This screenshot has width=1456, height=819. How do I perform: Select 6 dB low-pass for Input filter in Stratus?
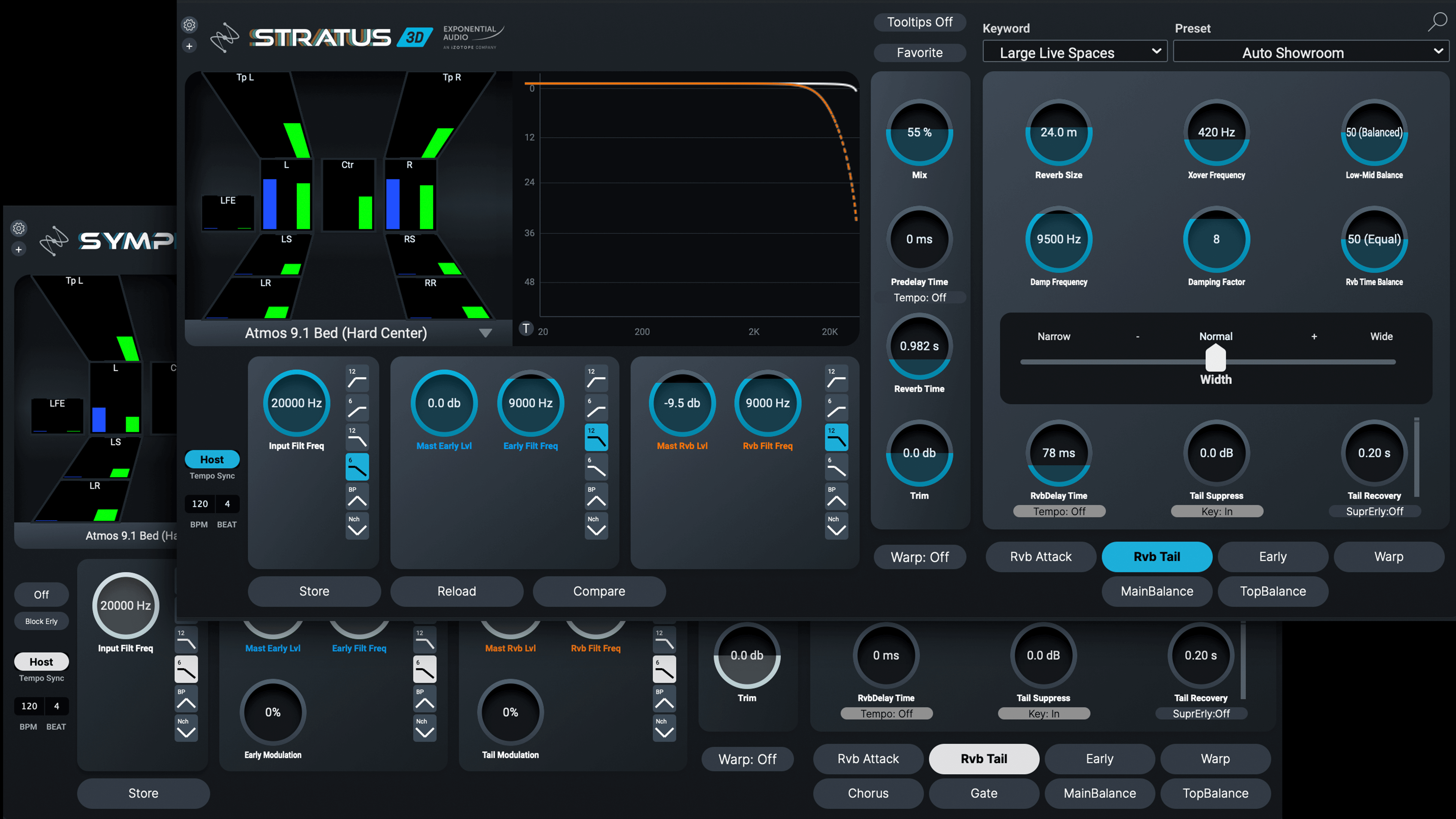coord(357,467)
